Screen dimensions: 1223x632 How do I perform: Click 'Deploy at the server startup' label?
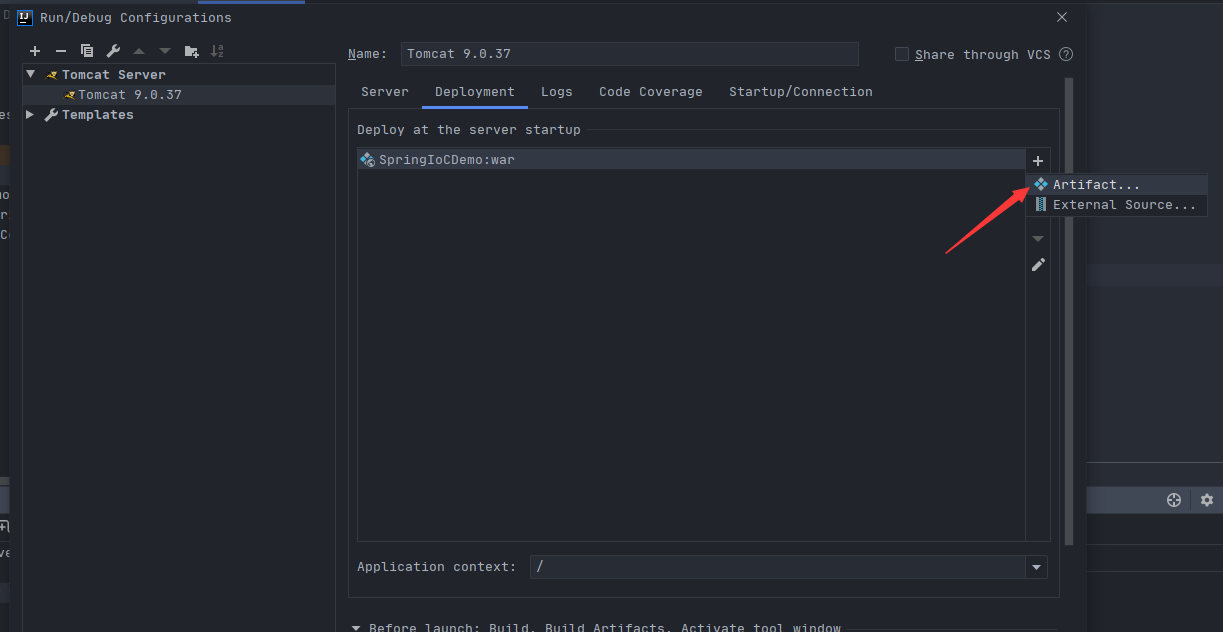(469, 130)
